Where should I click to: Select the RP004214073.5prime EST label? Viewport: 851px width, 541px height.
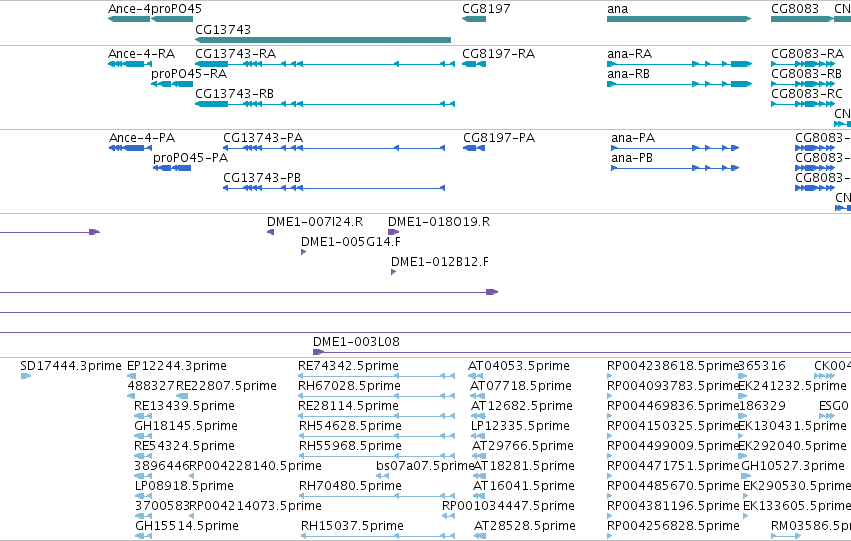(256, 506)
